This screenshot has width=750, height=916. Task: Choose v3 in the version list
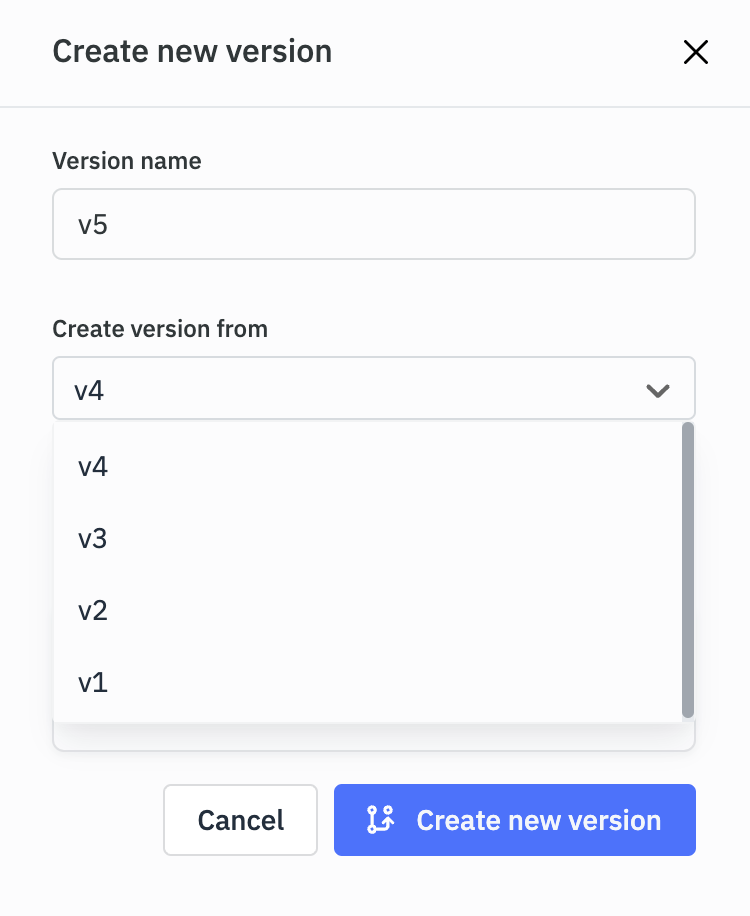point(93,539)
